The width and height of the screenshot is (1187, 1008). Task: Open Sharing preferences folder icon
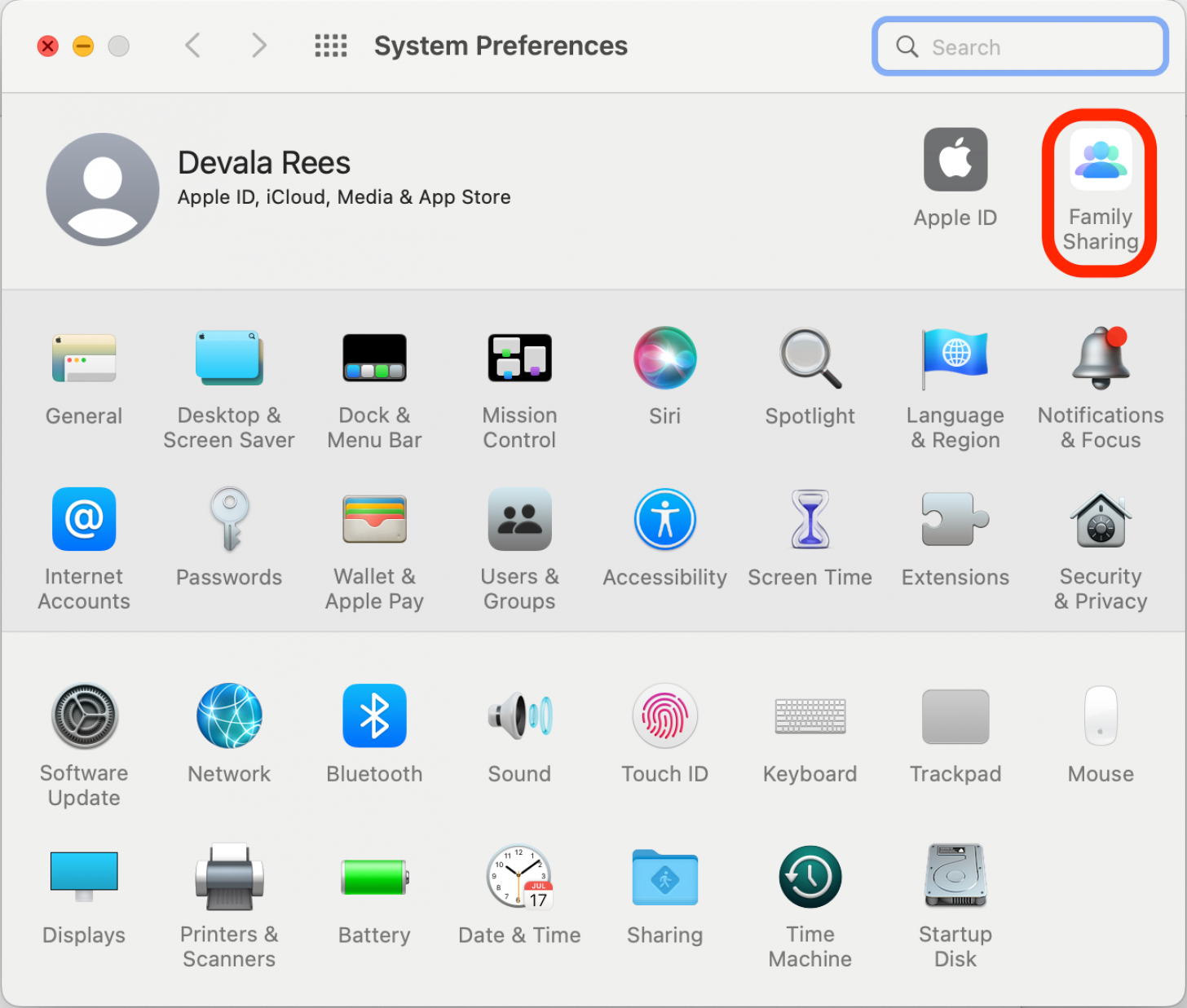[x=664, y=877]
